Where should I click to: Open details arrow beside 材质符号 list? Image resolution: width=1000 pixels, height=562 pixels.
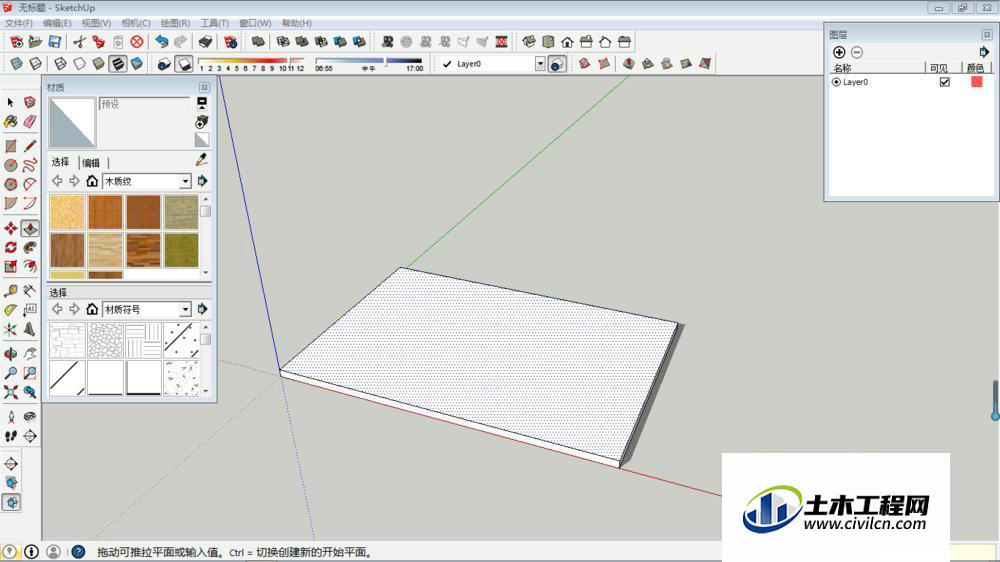(202, 309)
